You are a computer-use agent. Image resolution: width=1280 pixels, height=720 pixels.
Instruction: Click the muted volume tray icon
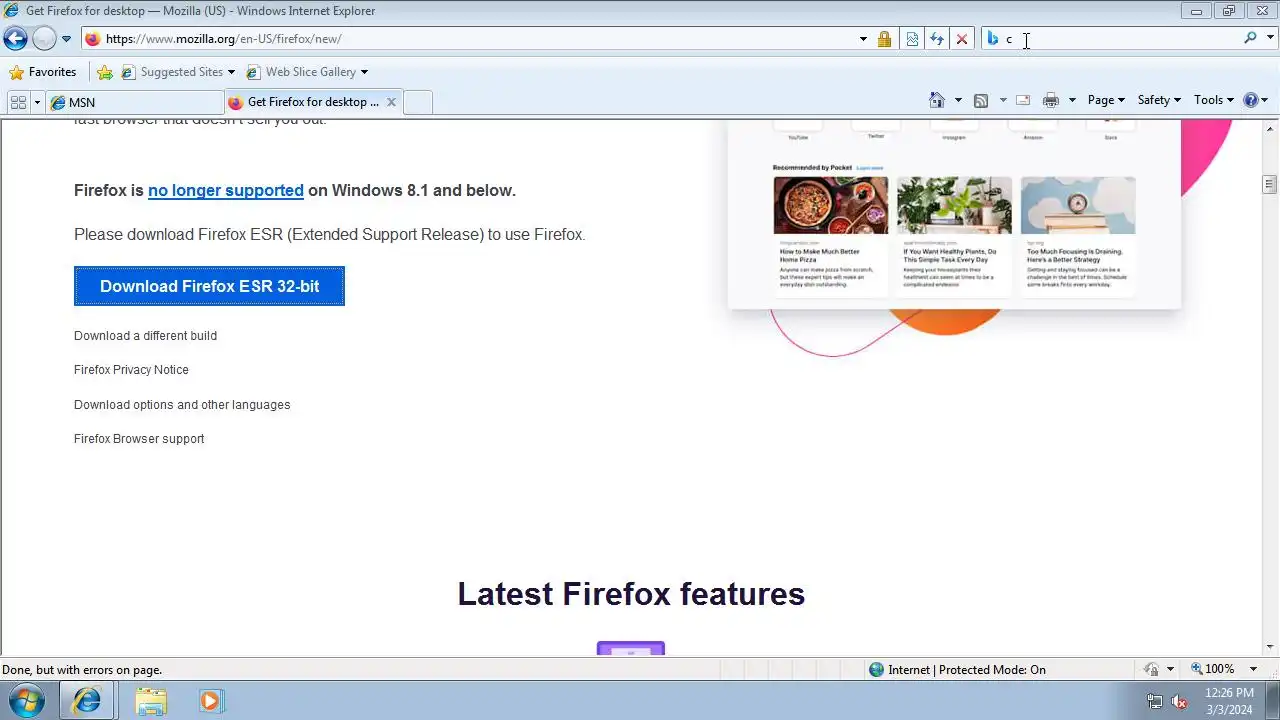(x=1179, y=701)
